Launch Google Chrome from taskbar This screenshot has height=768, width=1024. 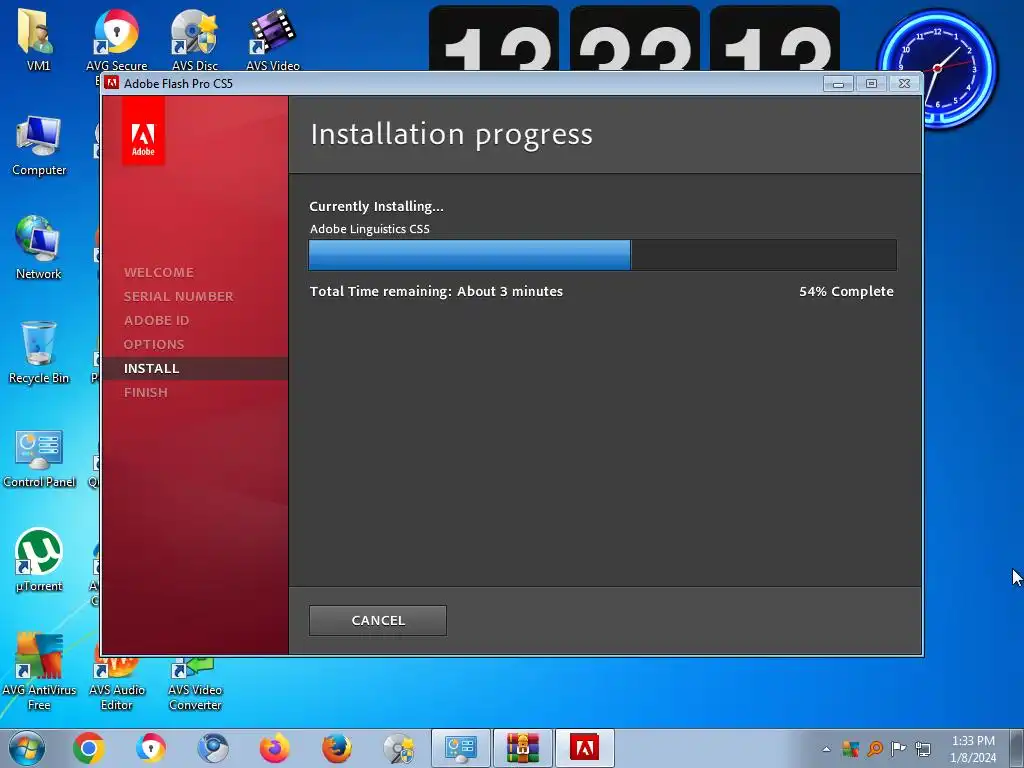(x=89, y=748)
